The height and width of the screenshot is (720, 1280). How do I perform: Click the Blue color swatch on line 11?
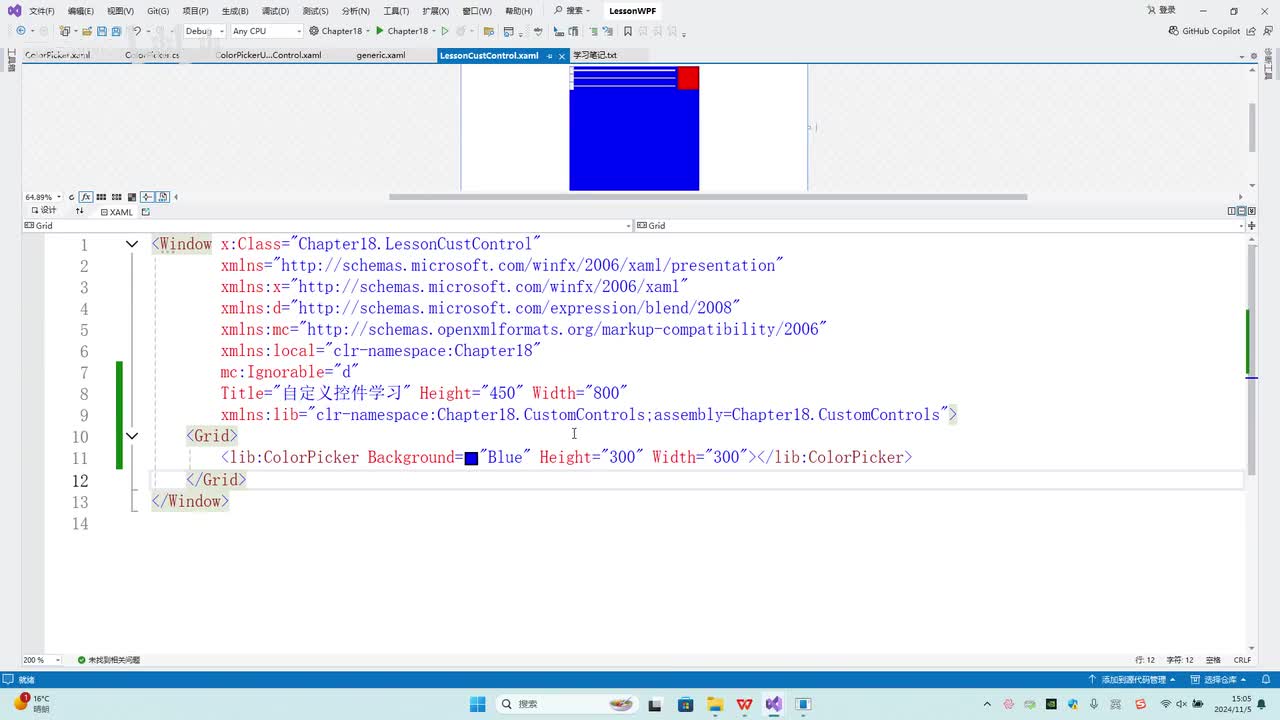(471, 458)
